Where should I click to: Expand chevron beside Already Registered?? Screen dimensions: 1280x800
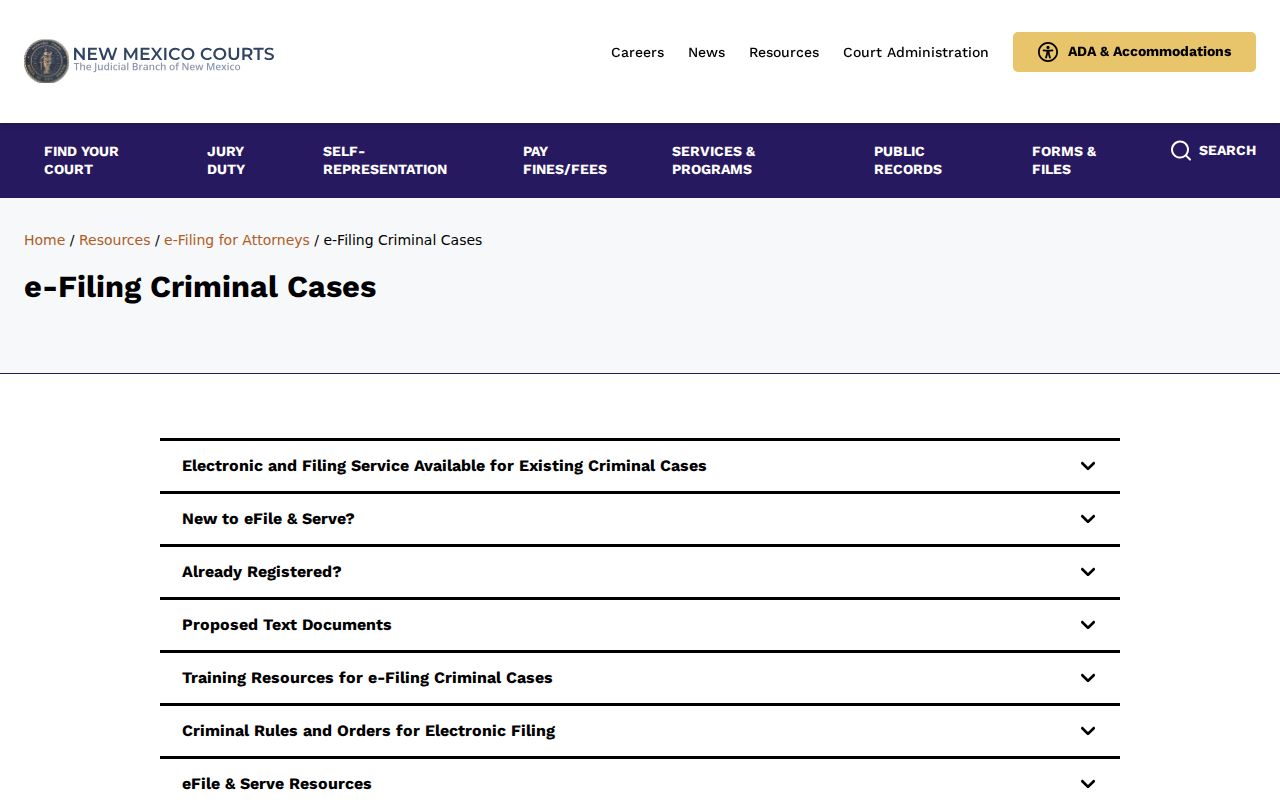tap(1088, 572)
